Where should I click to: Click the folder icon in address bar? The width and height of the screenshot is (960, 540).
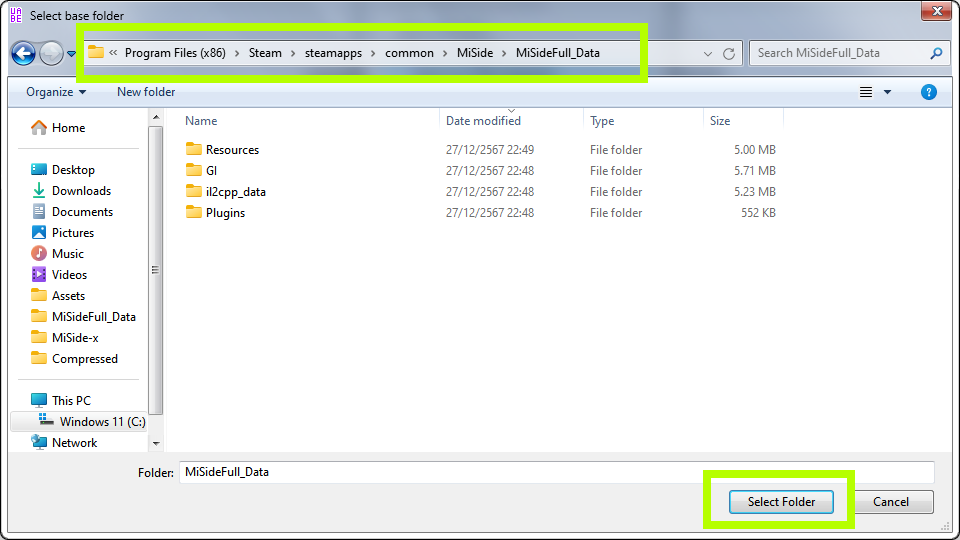click(96, 52)
